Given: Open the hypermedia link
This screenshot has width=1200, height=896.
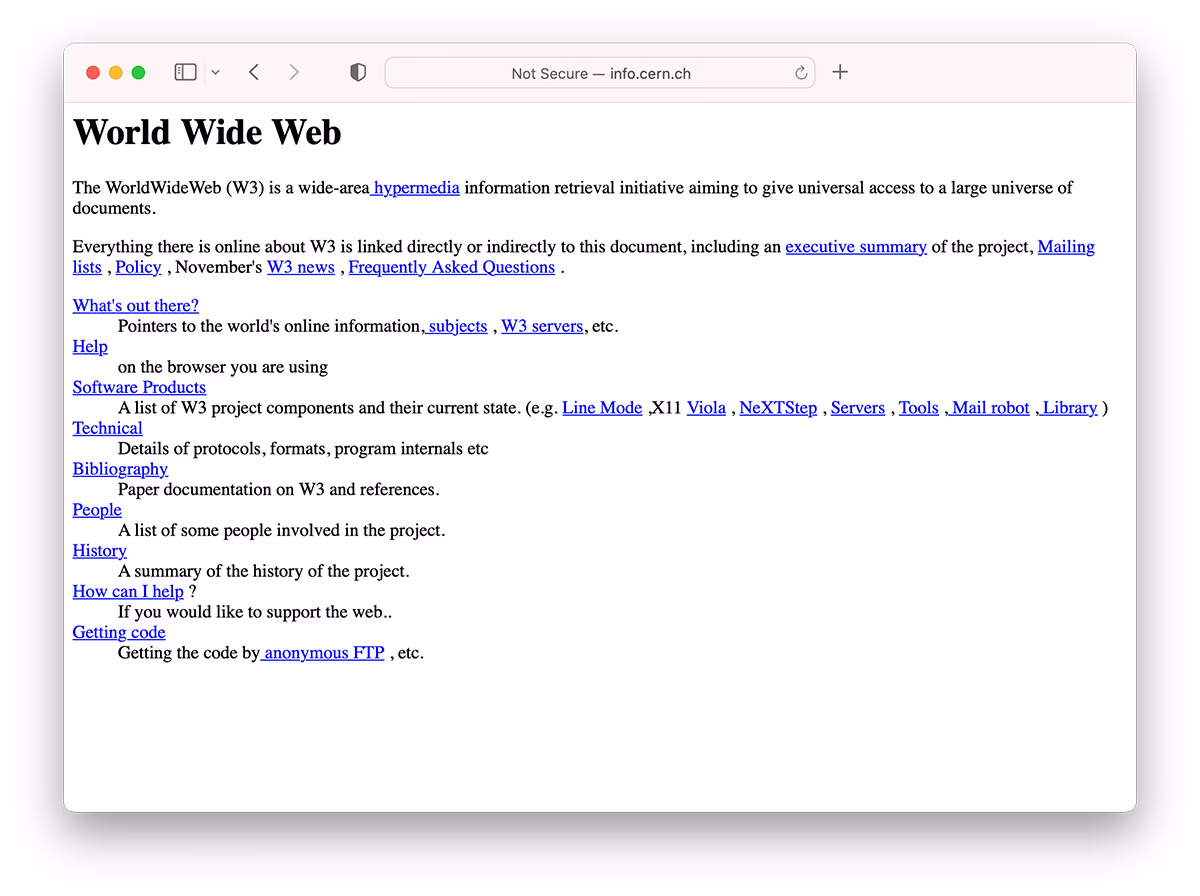Looking at the screenshot, I should coord(415,188).
